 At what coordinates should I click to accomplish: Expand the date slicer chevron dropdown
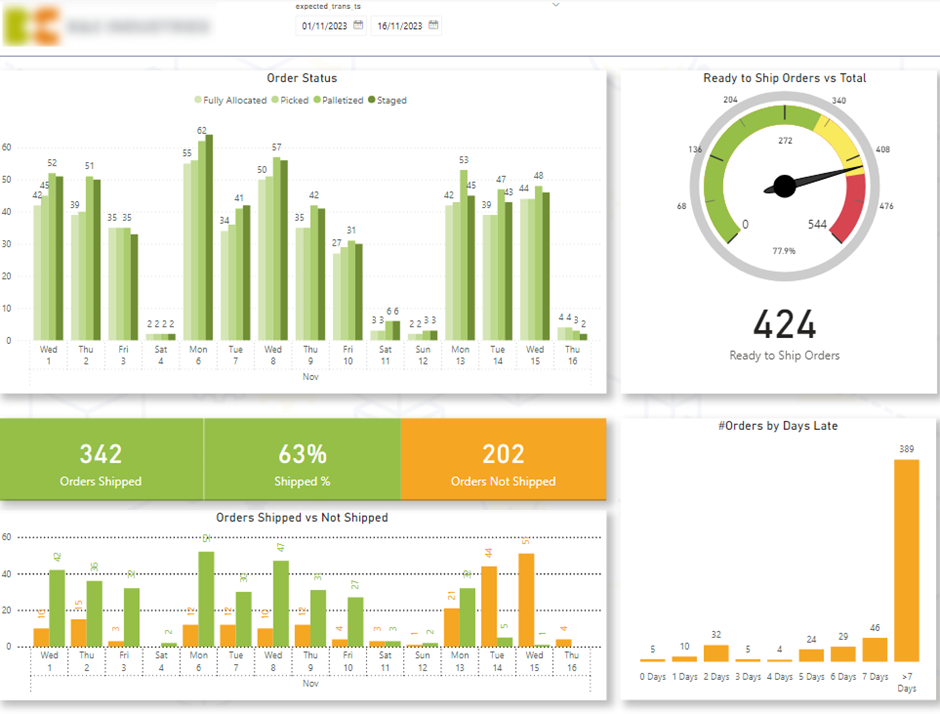(556, 5)
